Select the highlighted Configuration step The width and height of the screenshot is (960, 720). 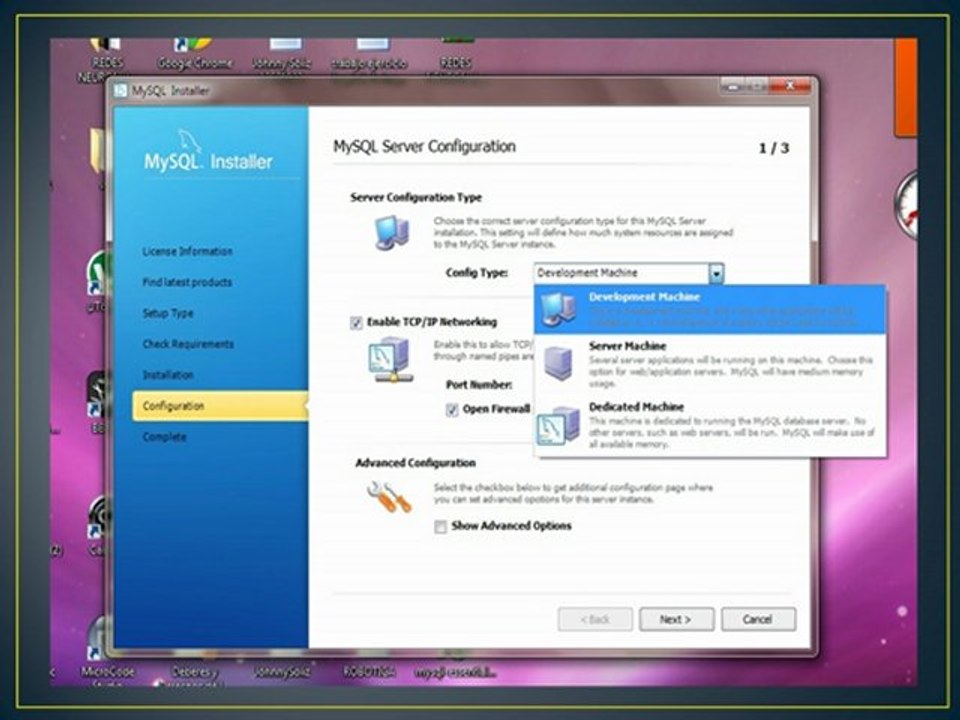pyautogui.click(x=220, y=406)
